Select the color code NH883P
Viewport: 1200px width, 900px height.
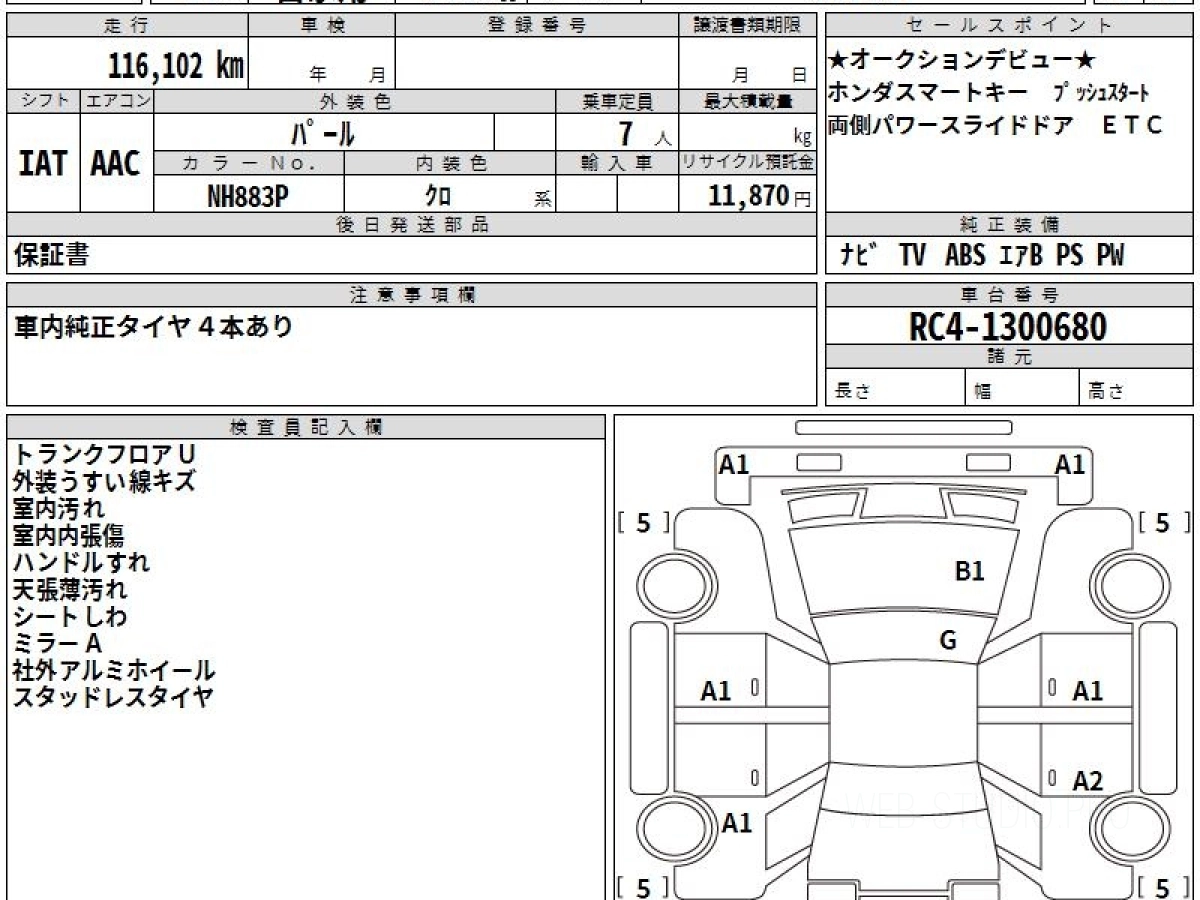point(248,196)
